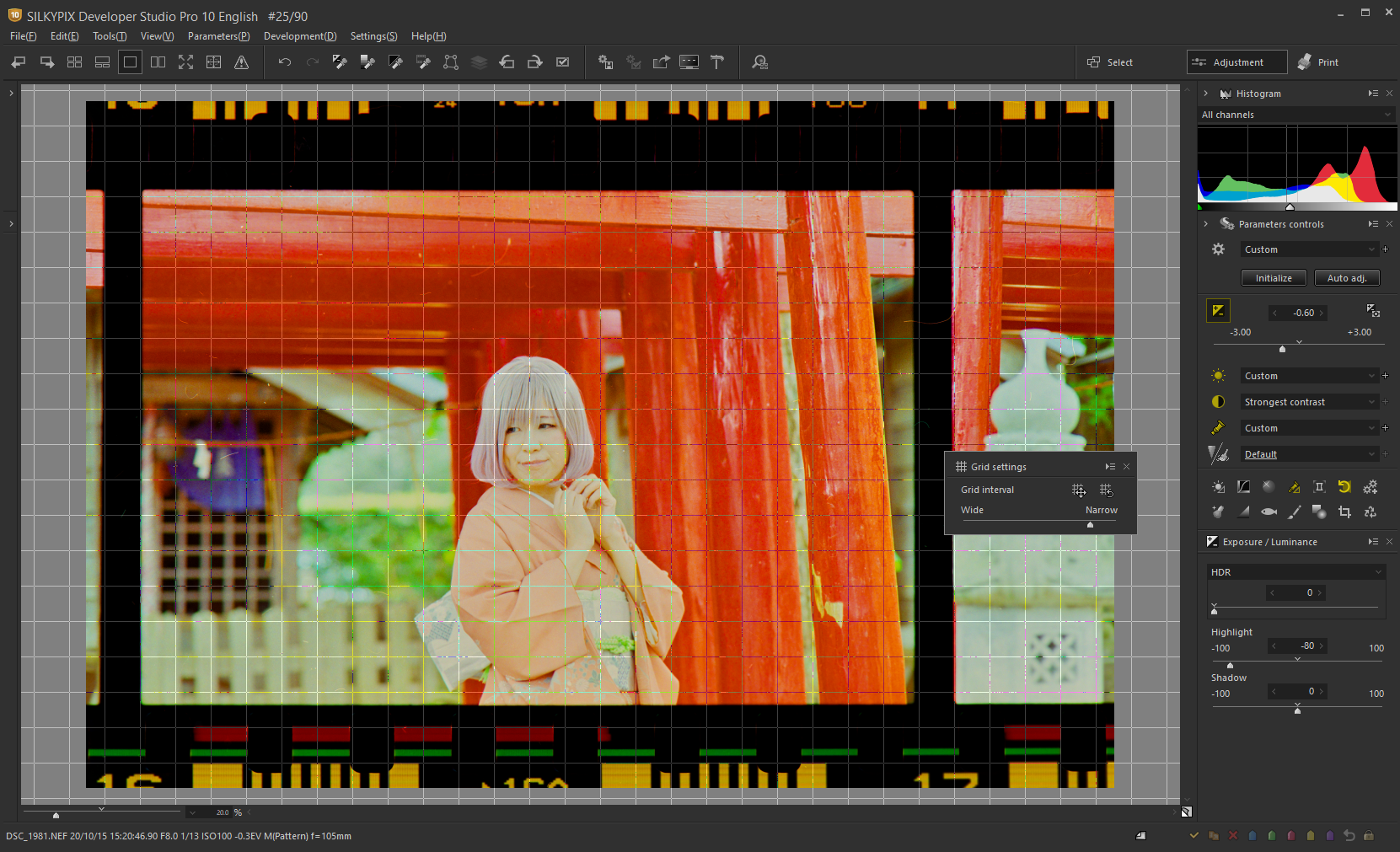Screen dimensions: 1400x852
Task: Collapse the Parameters controls panel
Action: click(1206, 224)
